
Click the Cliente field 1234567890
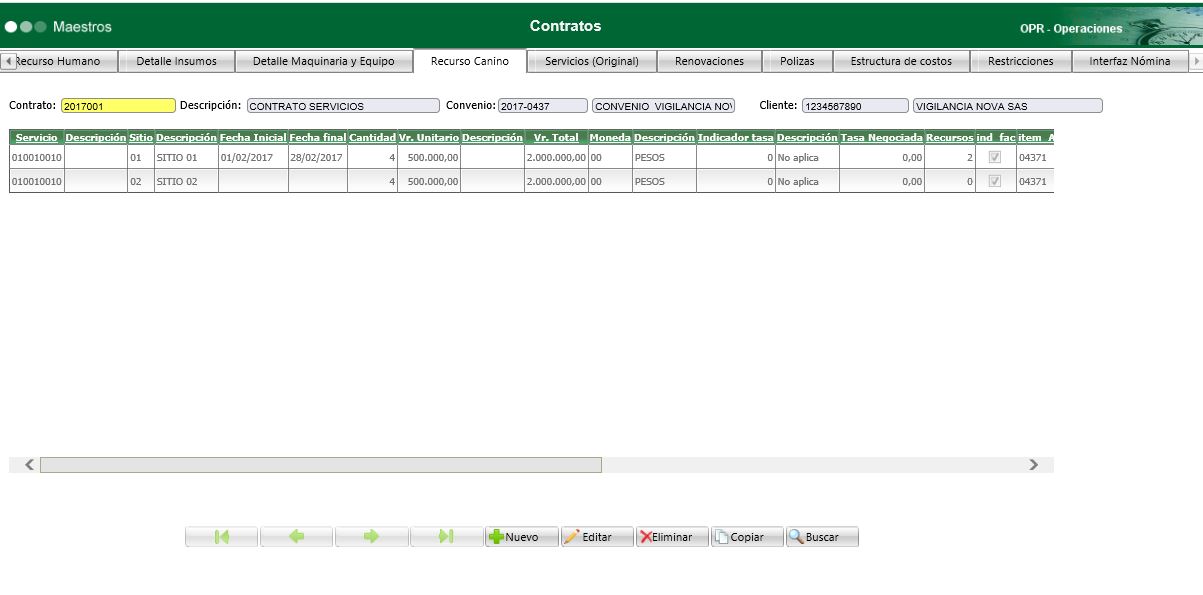[854, 105]
